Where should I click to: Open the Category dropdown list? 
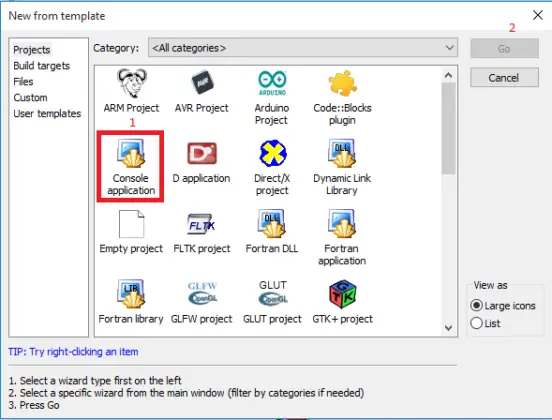(x=303, y=48)
